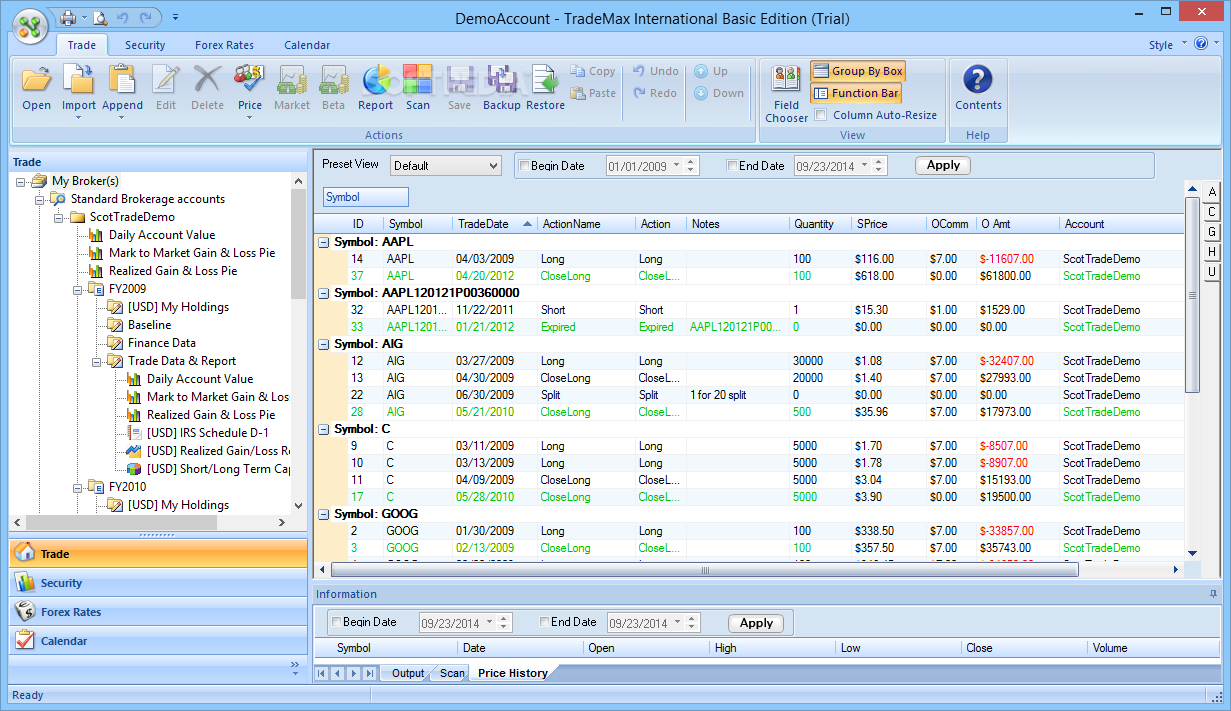Sort by TradeDate column header

[495, 224]
